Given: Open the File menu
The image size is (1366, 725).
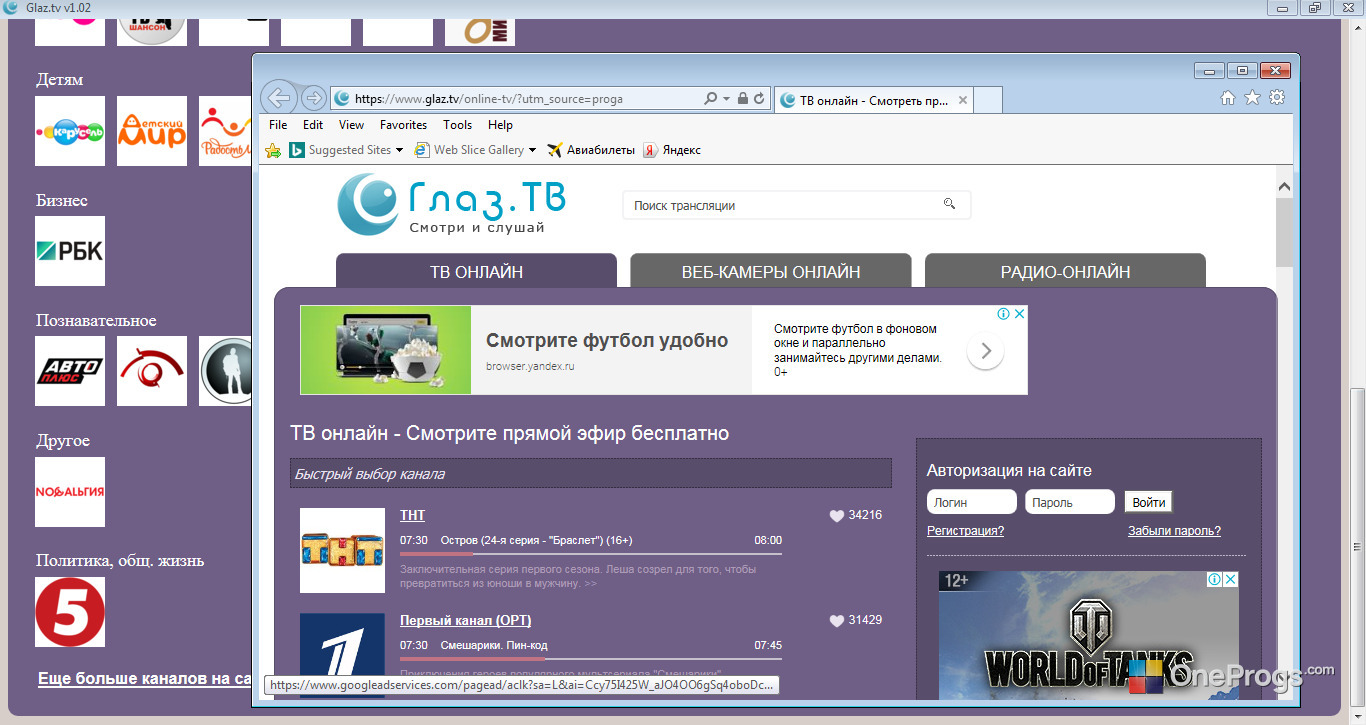Looking at the screenshot, I should click(278, 125).
